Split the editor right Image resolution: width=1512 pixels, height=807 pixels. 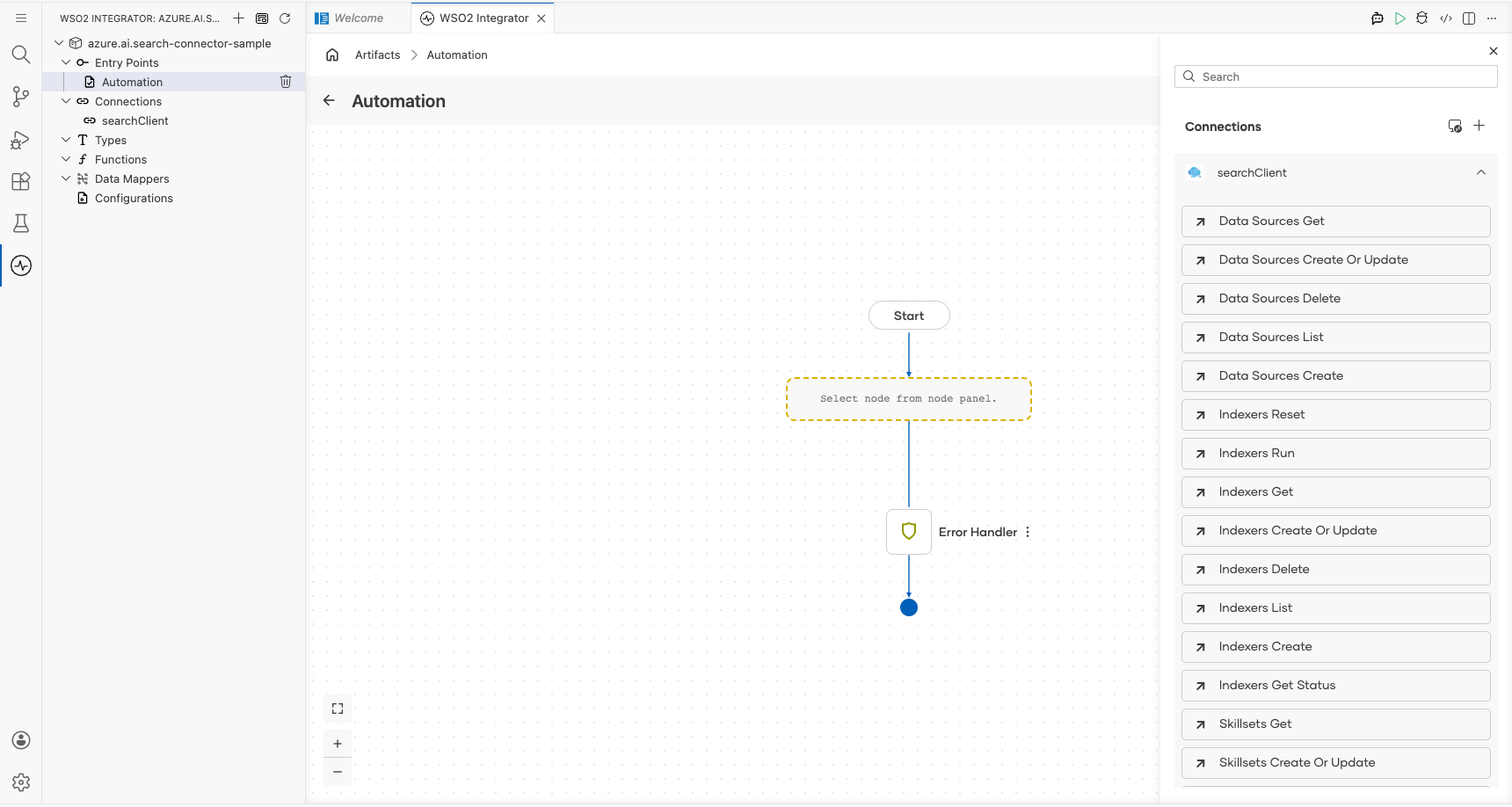[1469, 18]
